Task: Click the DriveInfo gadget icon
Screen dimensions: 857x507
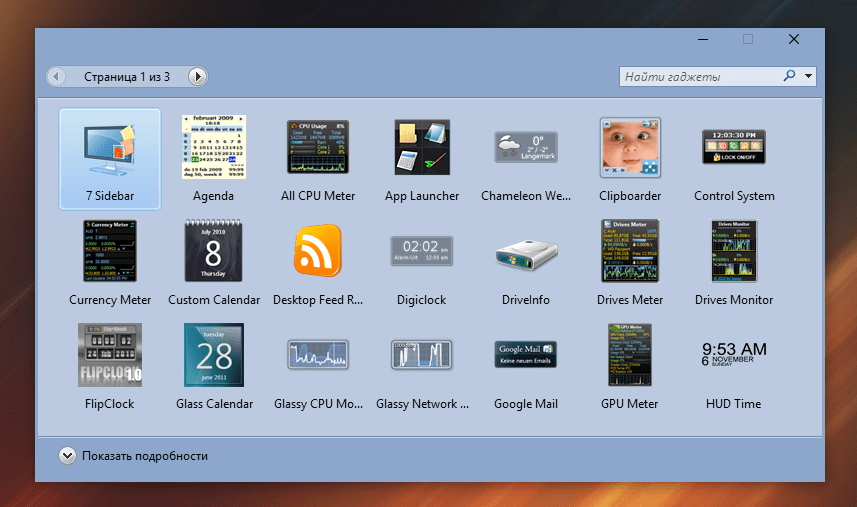Action: tap(526, 251)
